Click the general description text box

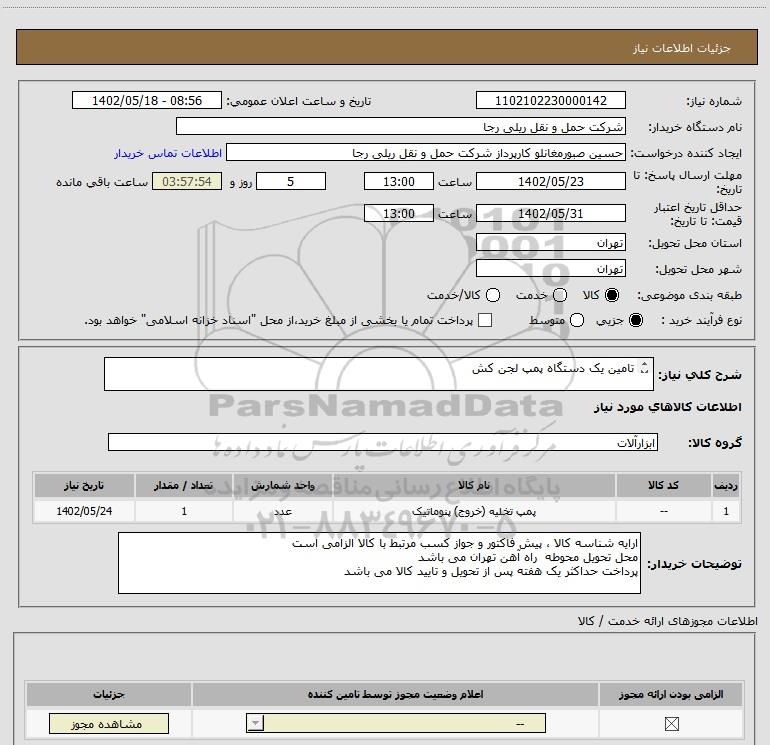[x=379, y=374]
